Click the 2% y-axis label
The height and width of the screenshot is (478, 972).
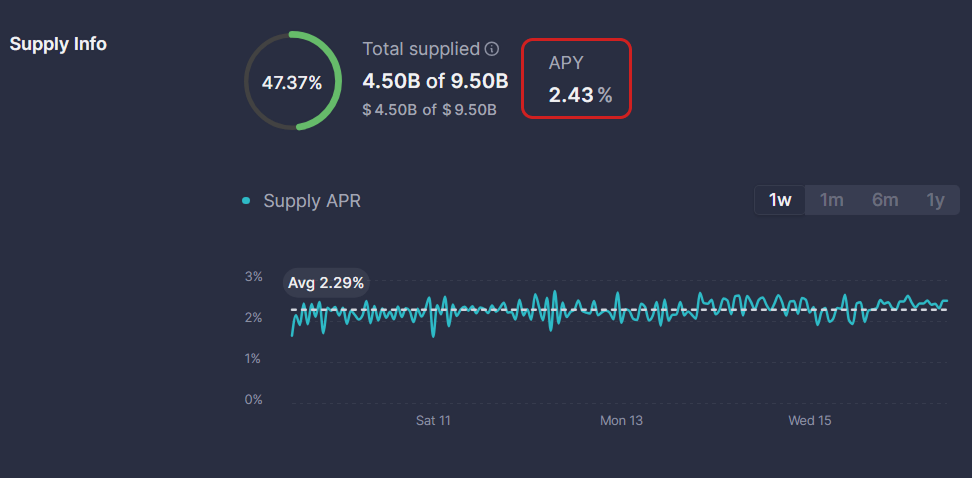point(254,317)
